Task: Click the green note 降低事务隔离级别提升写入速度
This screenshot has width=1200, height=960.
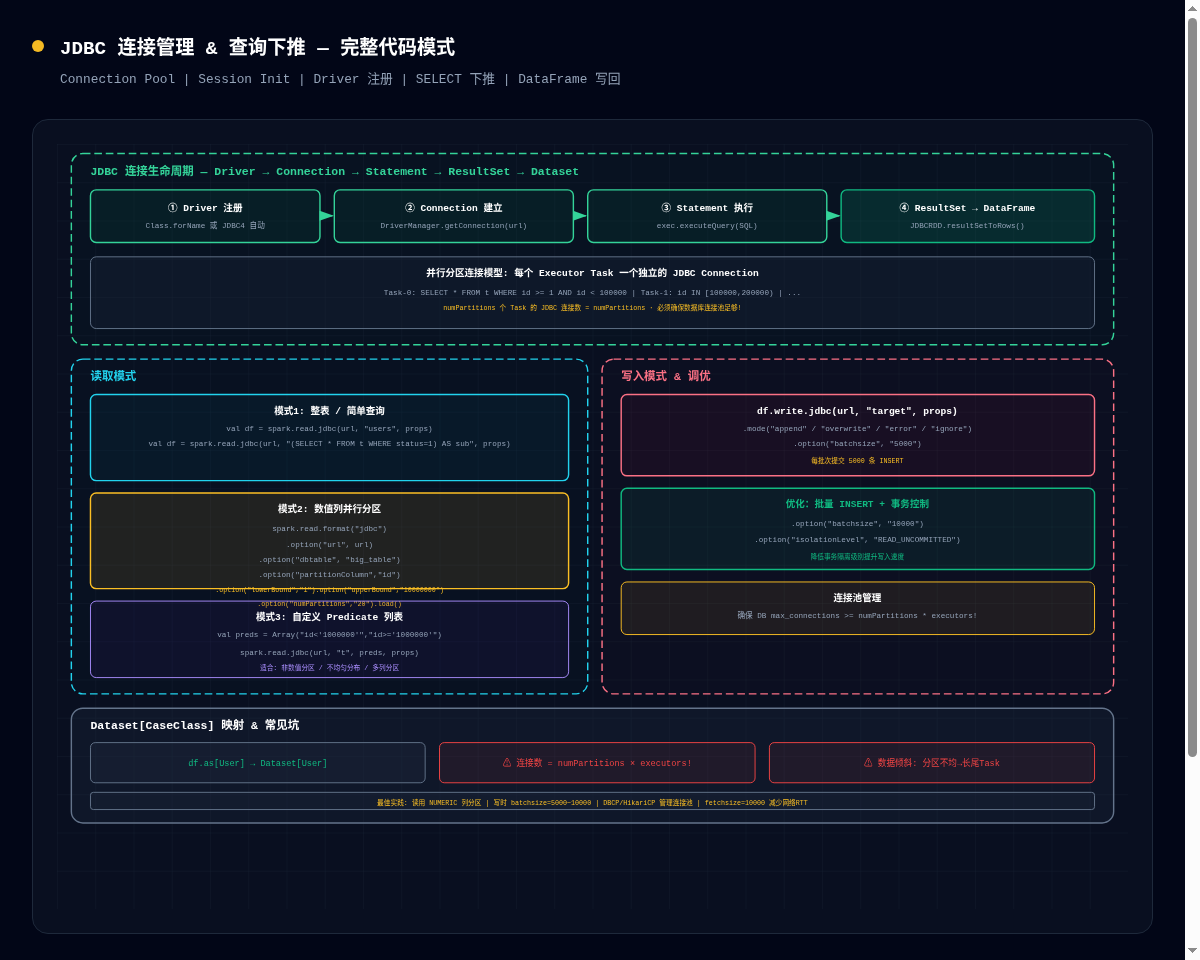Action: pyautogui.click(x=857, y=557)
